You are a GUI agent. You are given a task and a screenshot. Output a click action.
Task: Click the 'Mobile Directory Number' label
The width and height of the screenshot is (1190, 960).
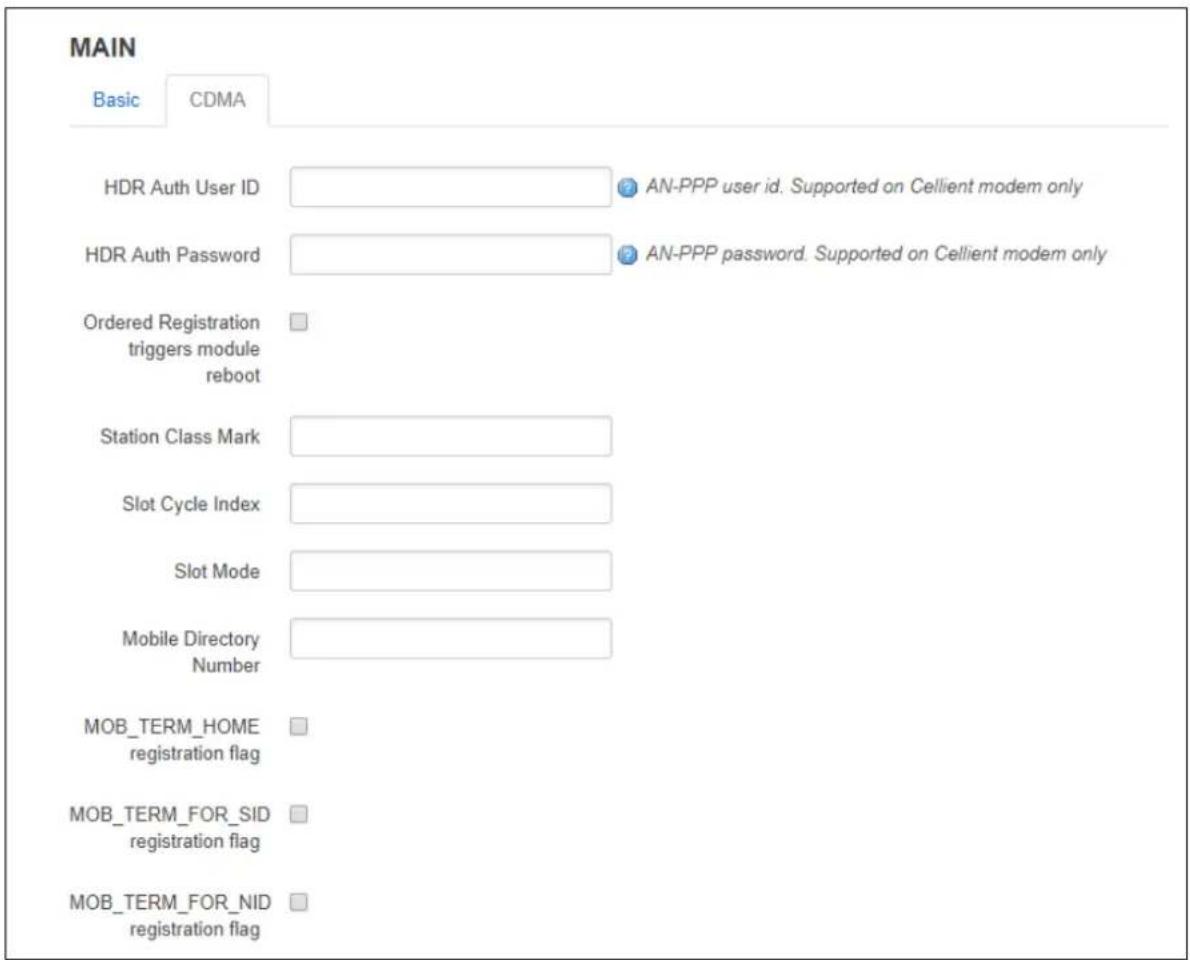[x=191, y=652]
